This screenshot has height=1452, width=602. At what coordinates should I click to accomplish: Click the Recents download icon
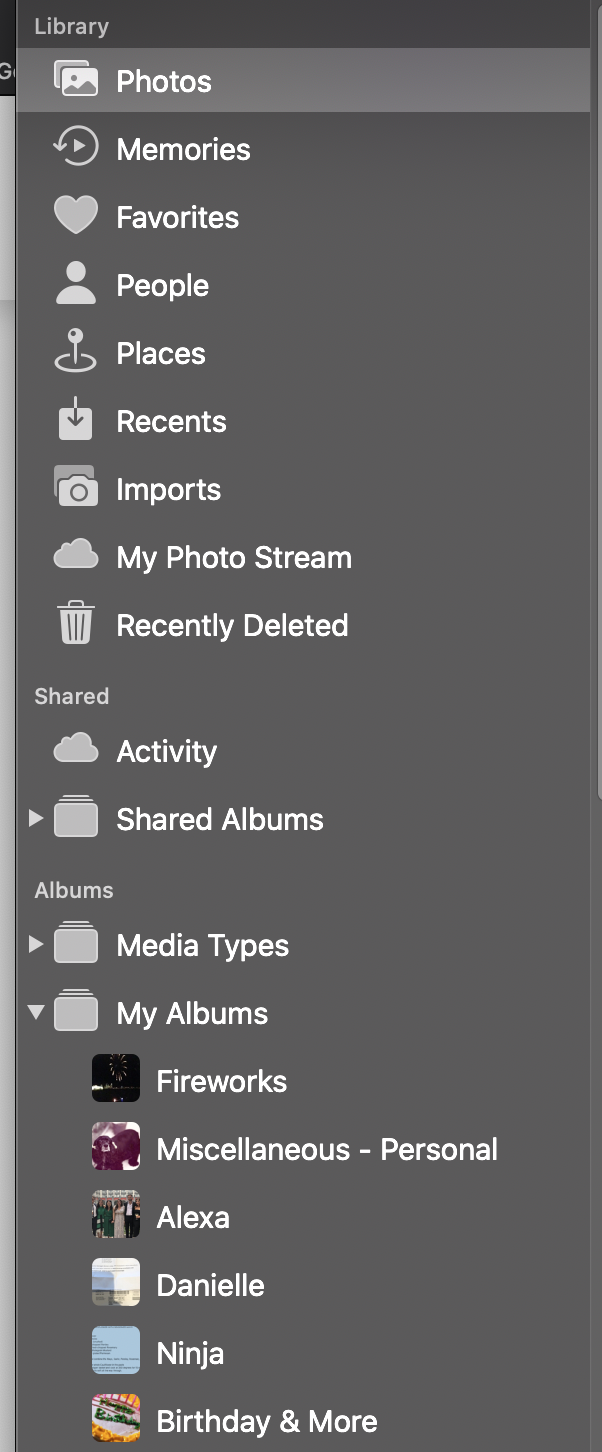76,421
